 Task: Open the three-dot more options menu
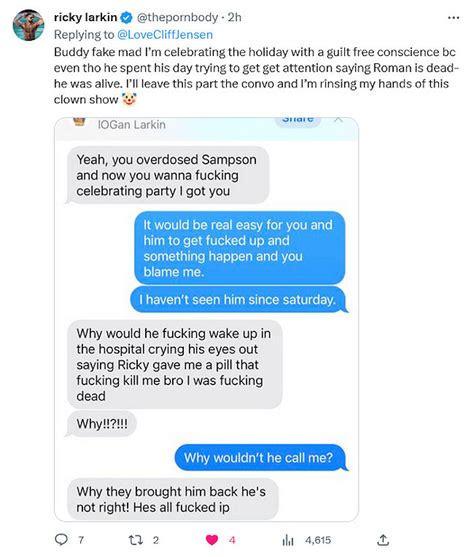(454, 17)
